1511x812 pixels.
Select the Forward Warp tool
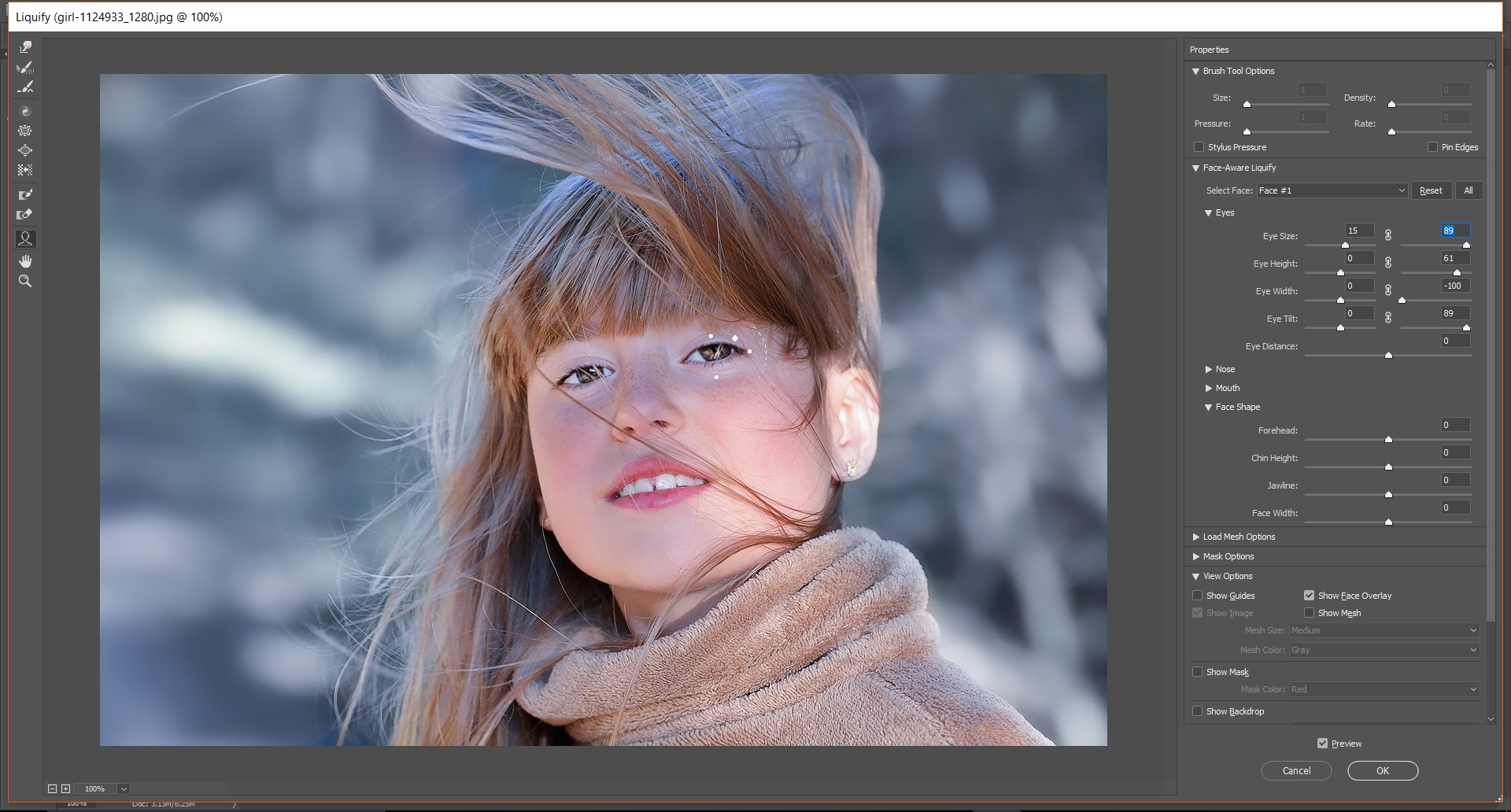tap(25, 46)
